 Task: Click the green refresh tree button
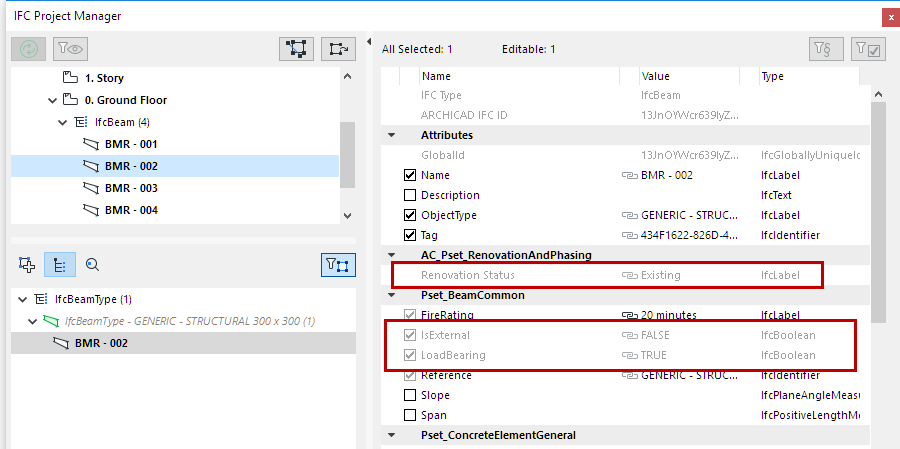[x=29, y=49]
